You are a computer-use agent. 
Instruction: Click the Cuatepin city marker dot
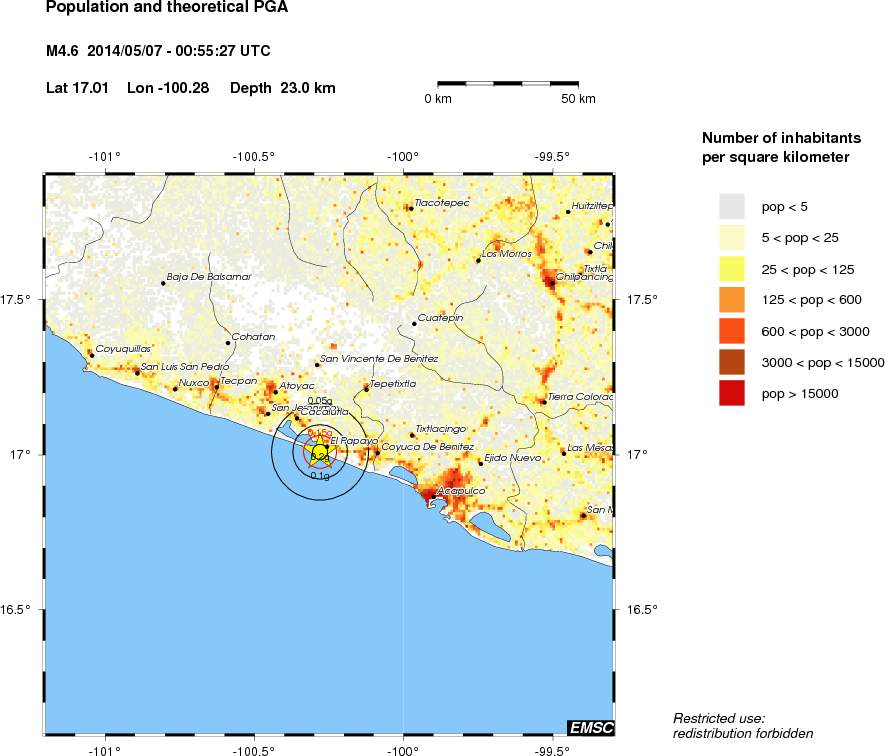[x=414, y=324]
